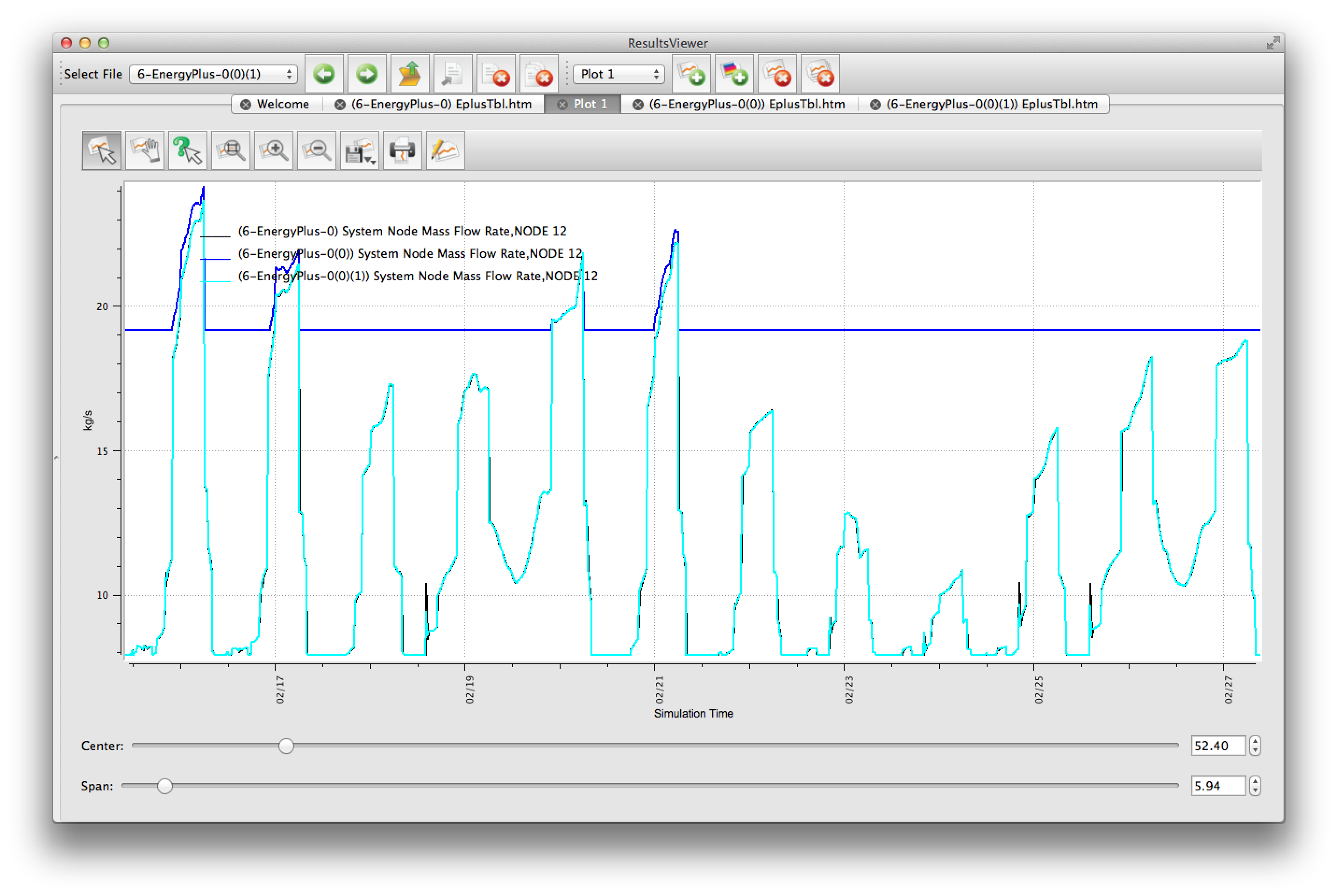Viewport: 1337px width, 896px height.
Task: Open the Plot 1 selector dropdown
Action: click(619, 74)
